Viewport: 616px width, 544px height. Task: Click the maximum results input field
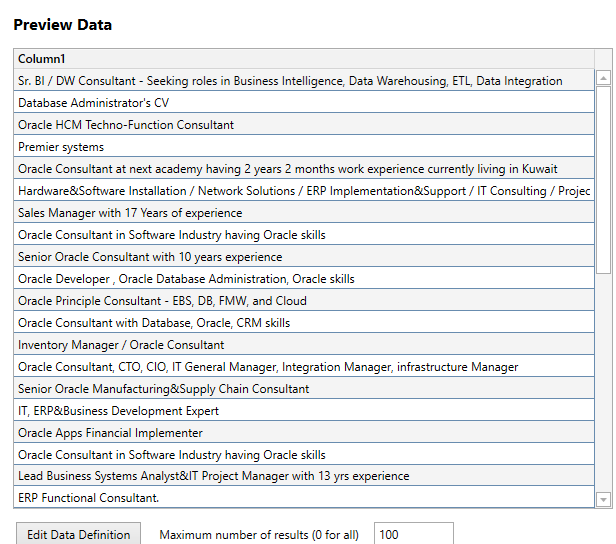pos(414,534)
